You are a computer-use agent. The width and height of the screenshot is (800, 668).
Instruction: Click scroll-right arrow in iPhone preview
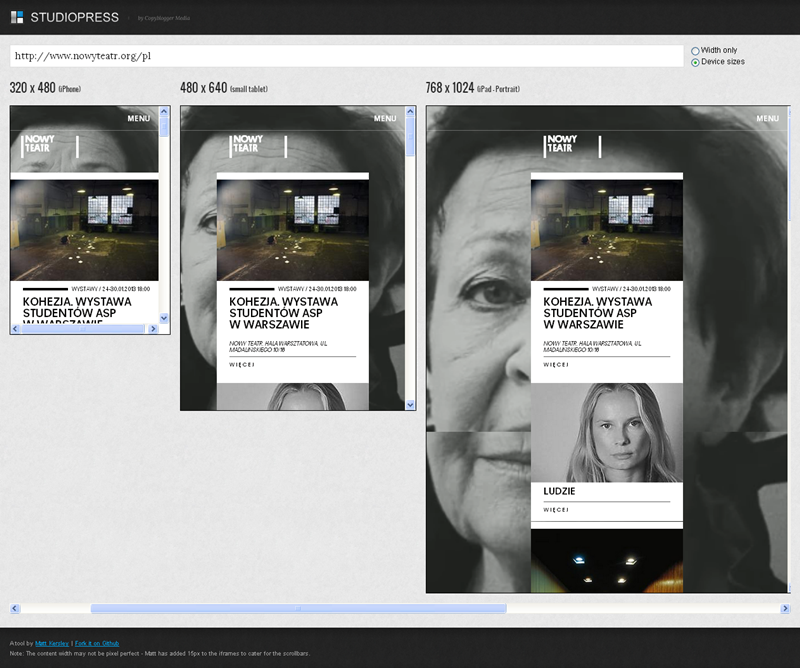click(x=151, y=328)
